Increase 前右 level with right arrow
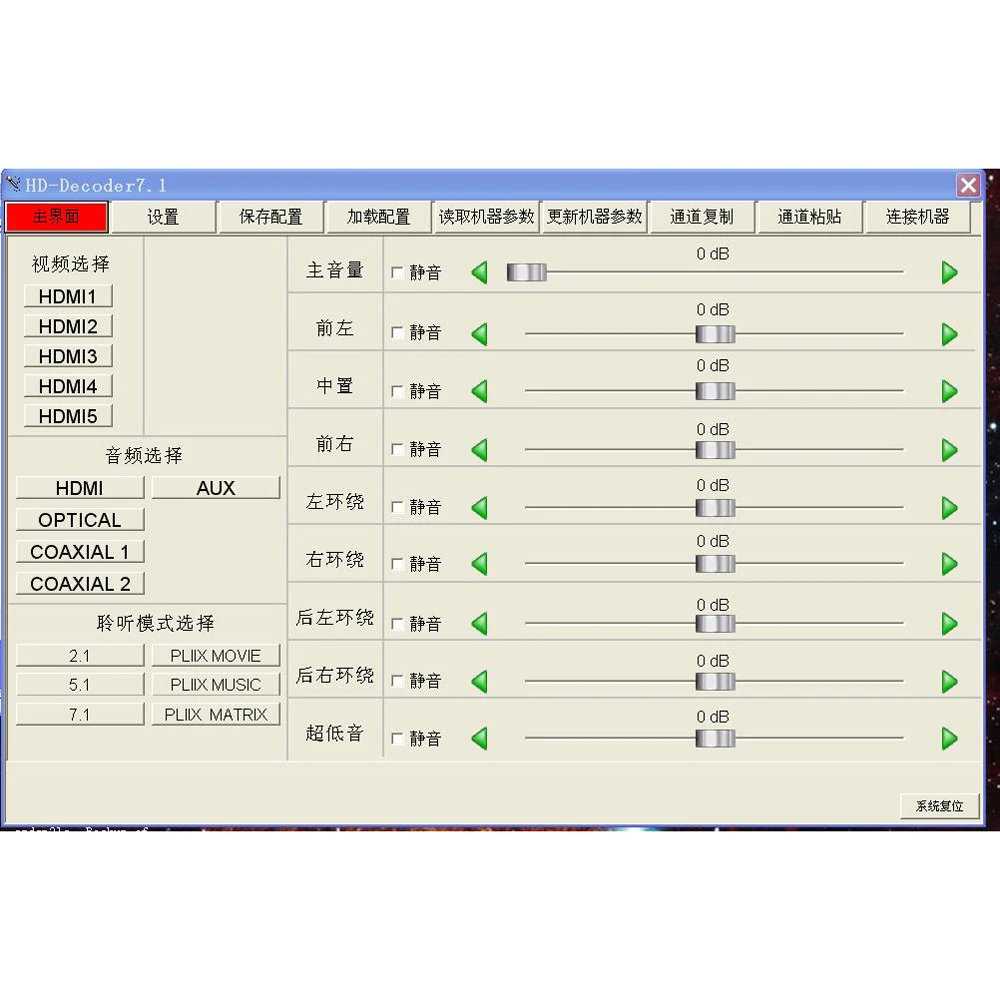 click(x=950, y=450)
